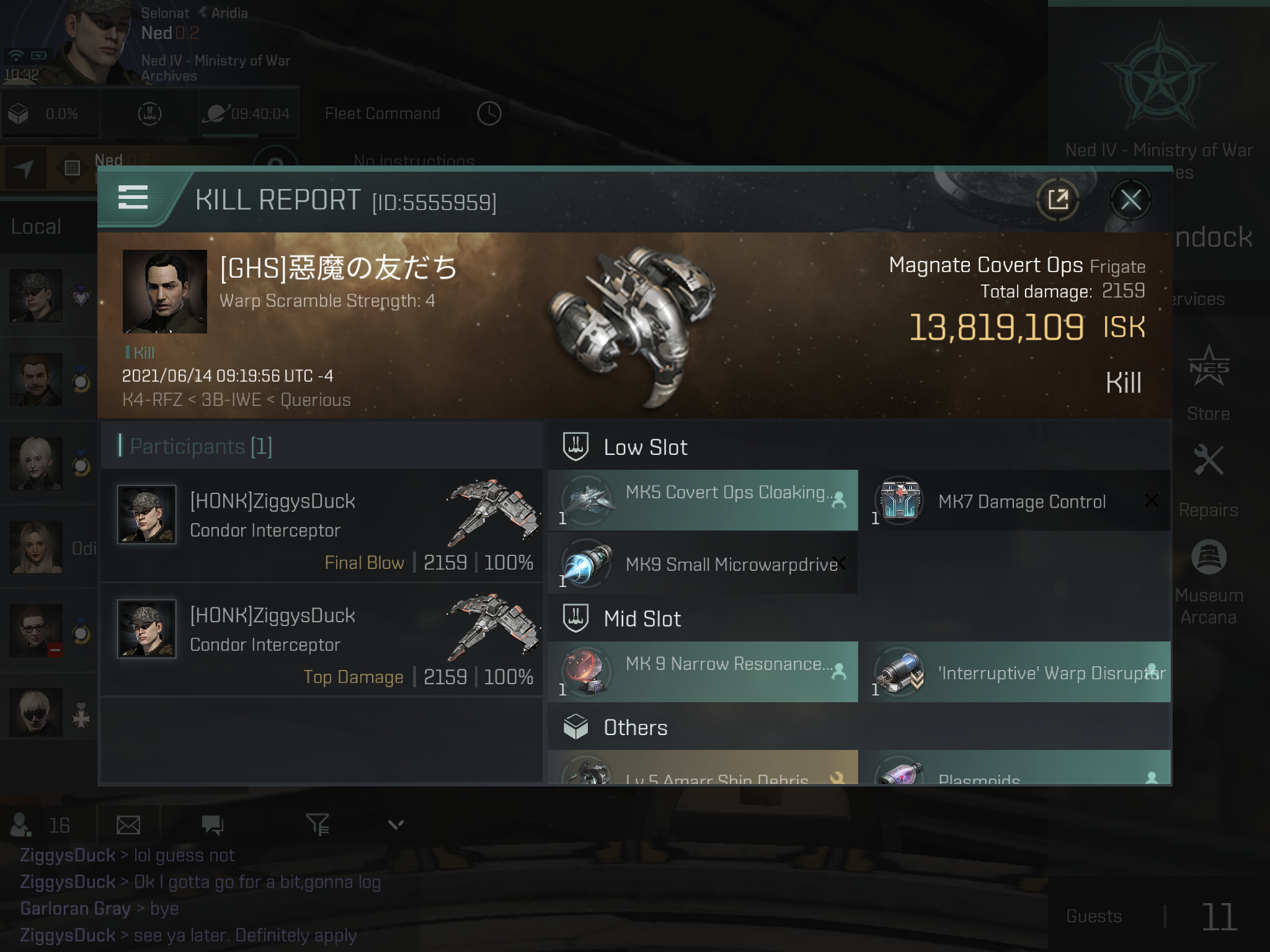Toggle the square stop button near Ned

(73, 168)
